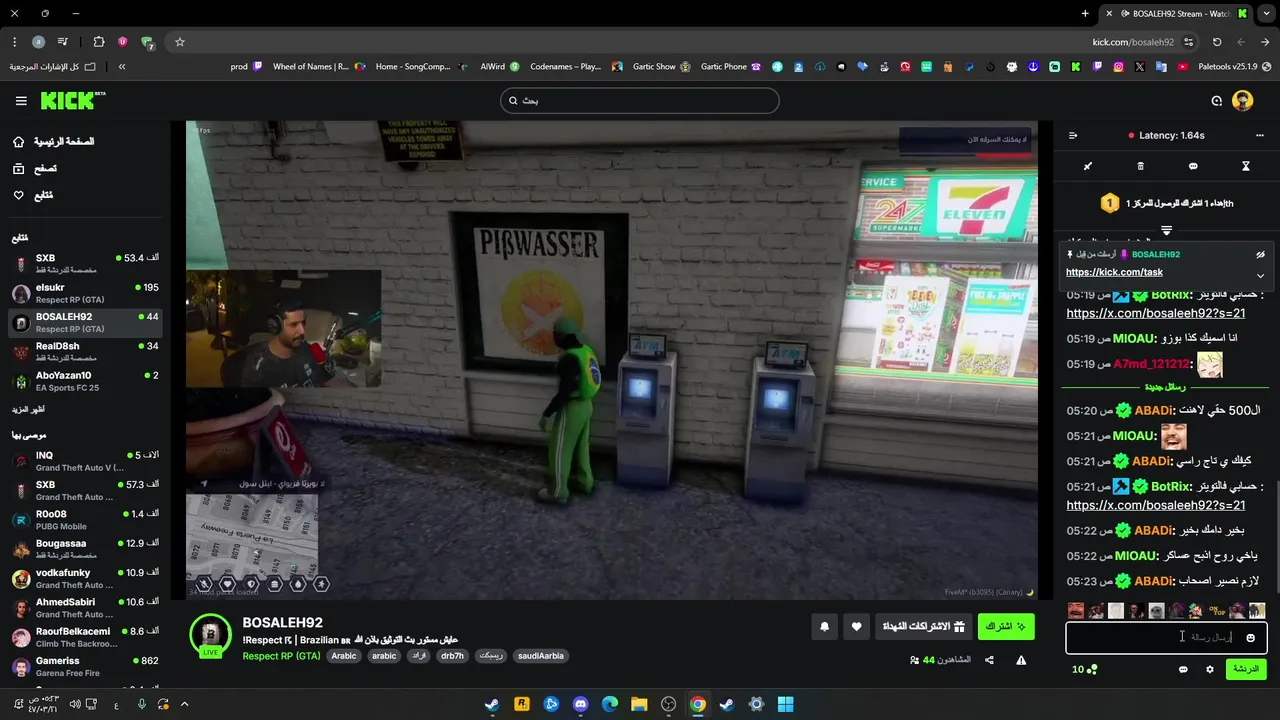
Task: Open the Kick hamburger sidebar menu
Action: [x=21, y=101]
